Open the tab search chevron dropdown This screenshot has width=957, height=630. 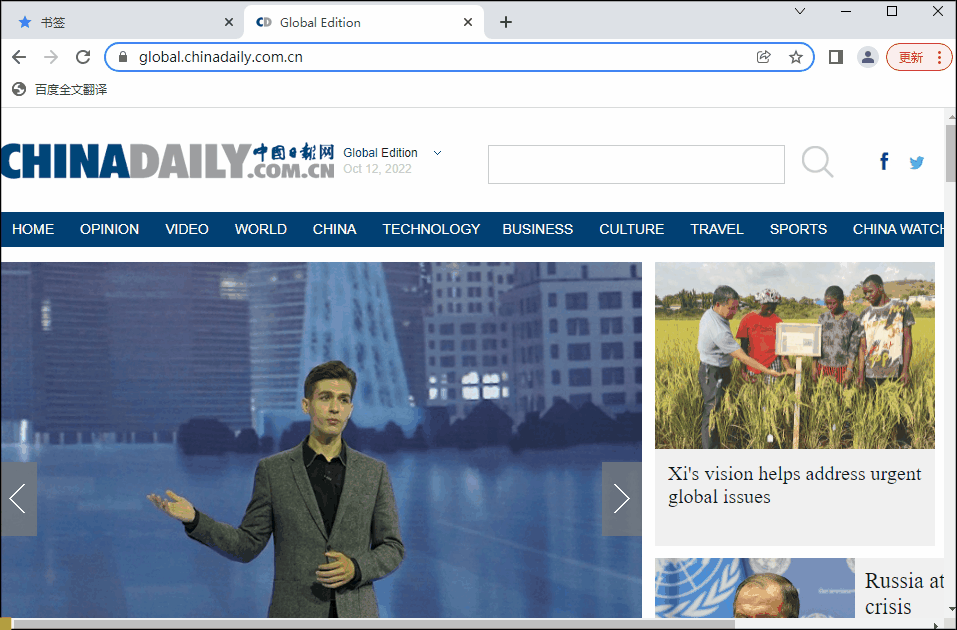(x=800, y=11)
